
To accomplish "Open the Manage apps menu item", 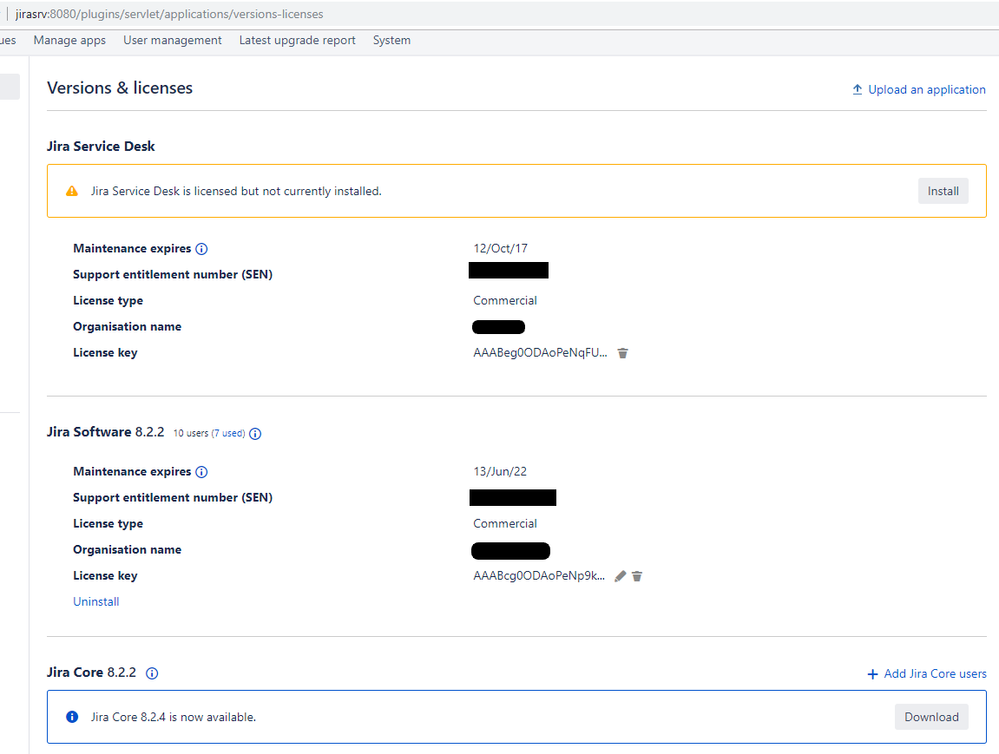I will pos(69,40).
